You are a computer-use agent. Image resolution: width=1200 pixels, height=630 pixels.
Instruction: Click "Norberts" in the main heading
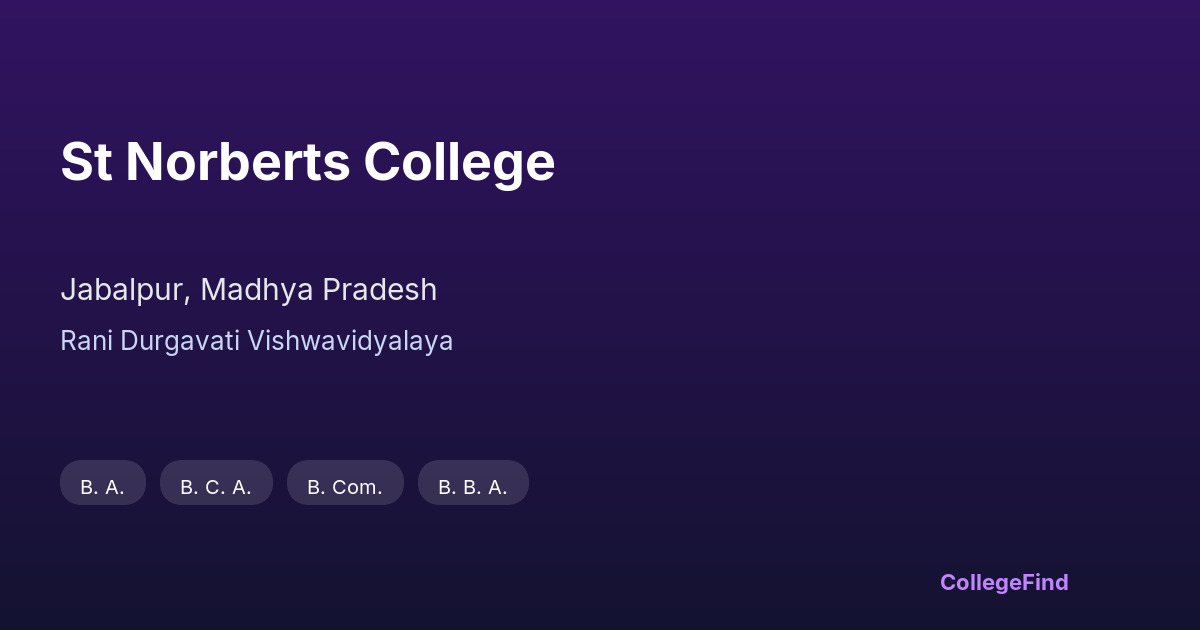coord(238,162)
